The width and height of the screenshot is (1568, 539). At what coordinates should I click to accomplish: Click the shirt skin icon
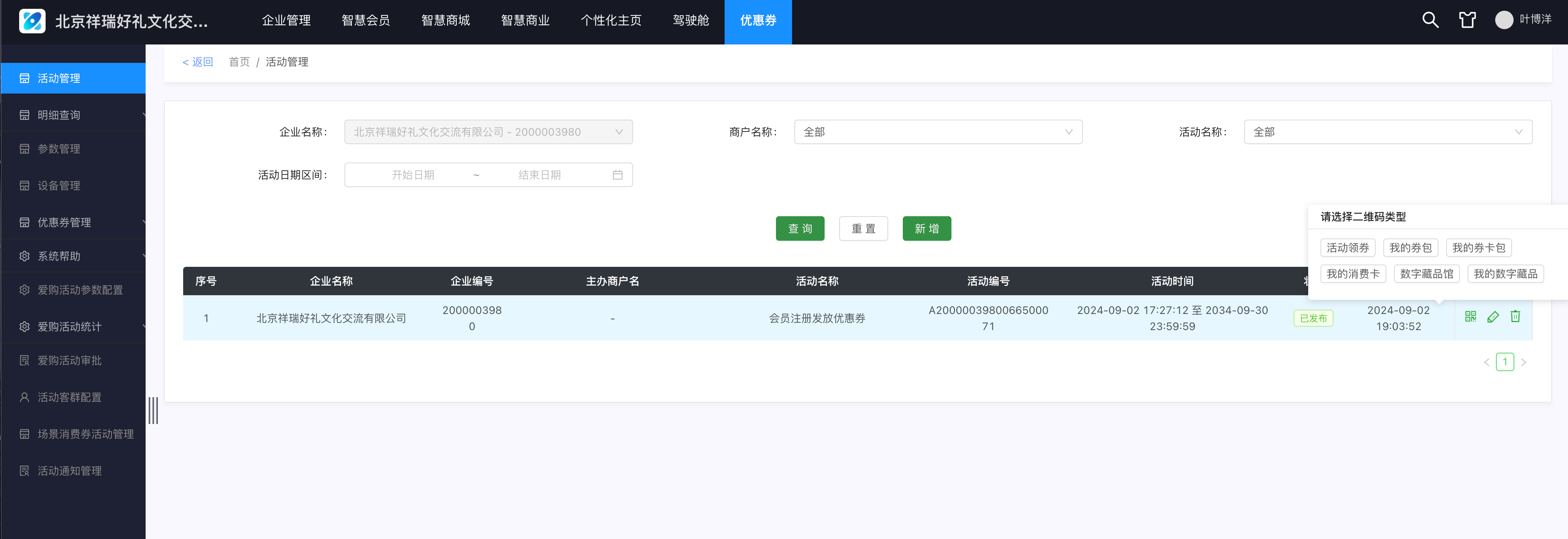[1467, 20]
